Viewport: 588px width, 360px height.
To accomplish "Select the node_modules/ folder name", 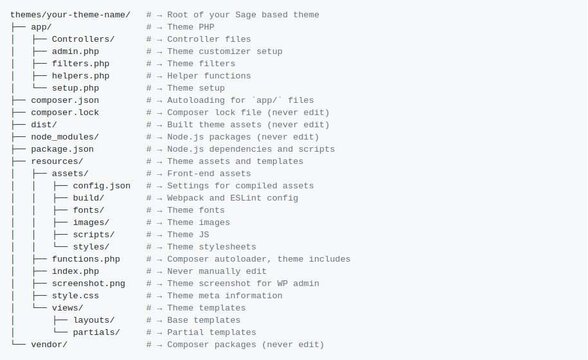I will pyautogui.click(x=65, y=137).
